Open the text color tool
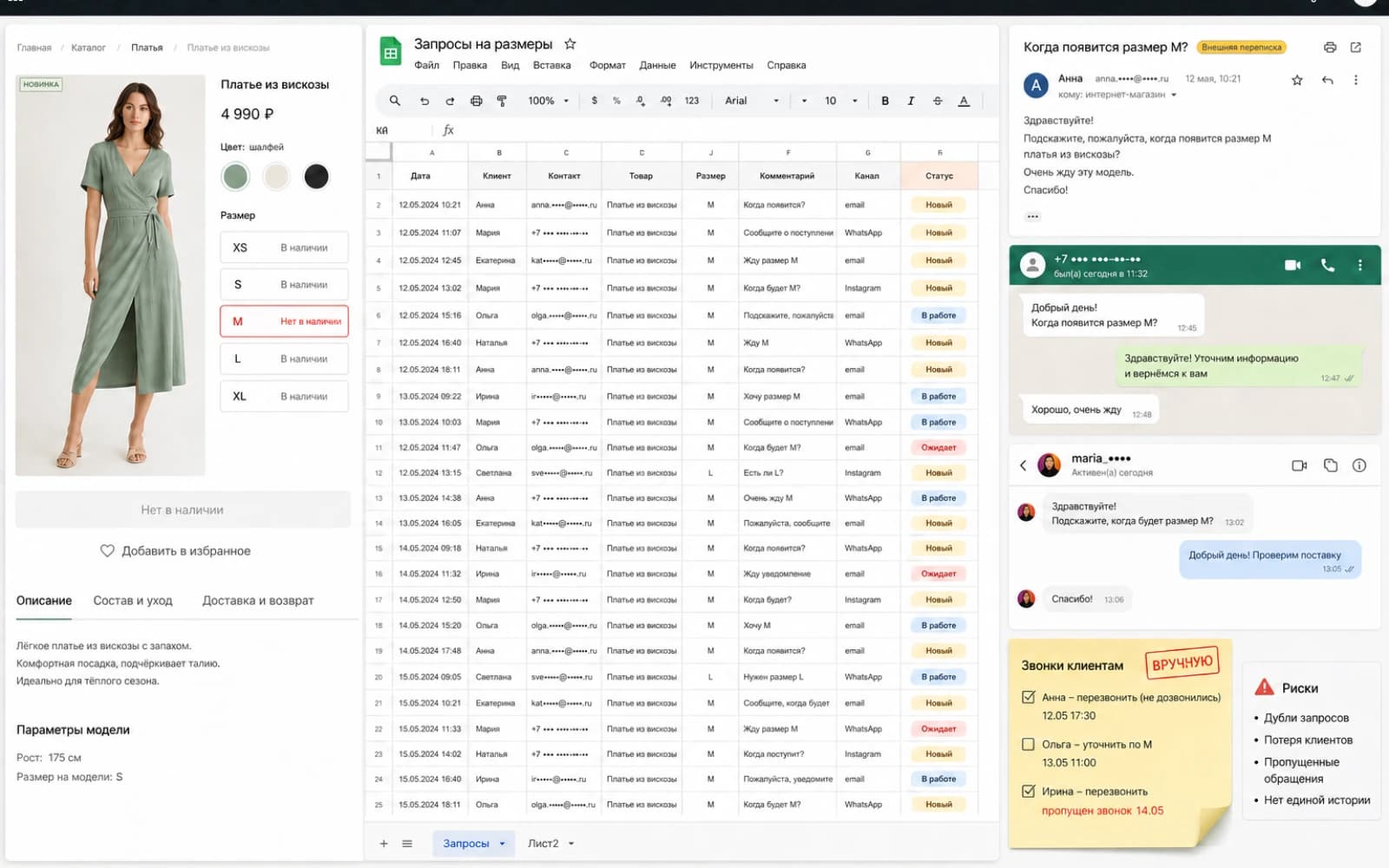 coord(964,101)
